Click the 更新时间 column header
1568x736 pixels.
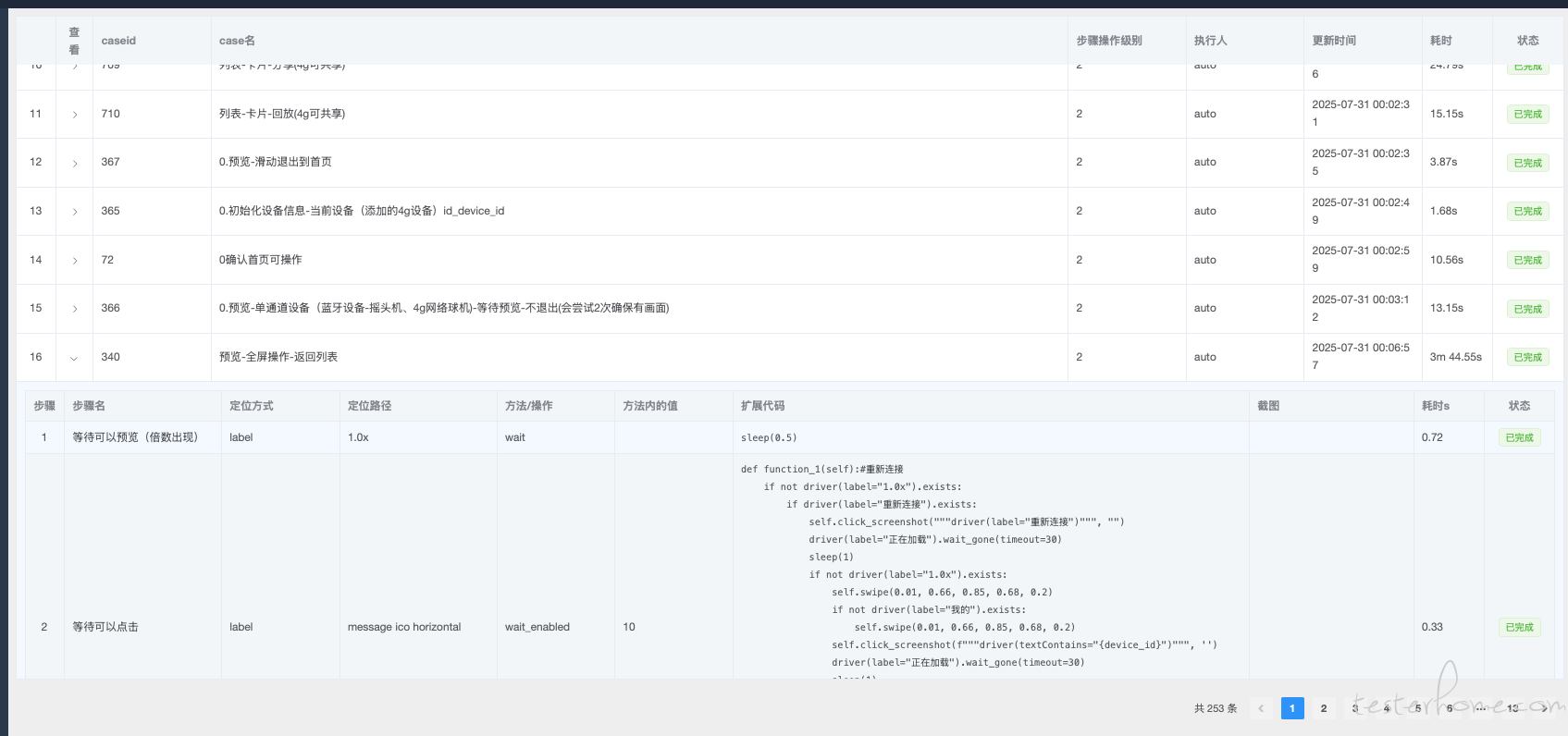[1334, 41]
